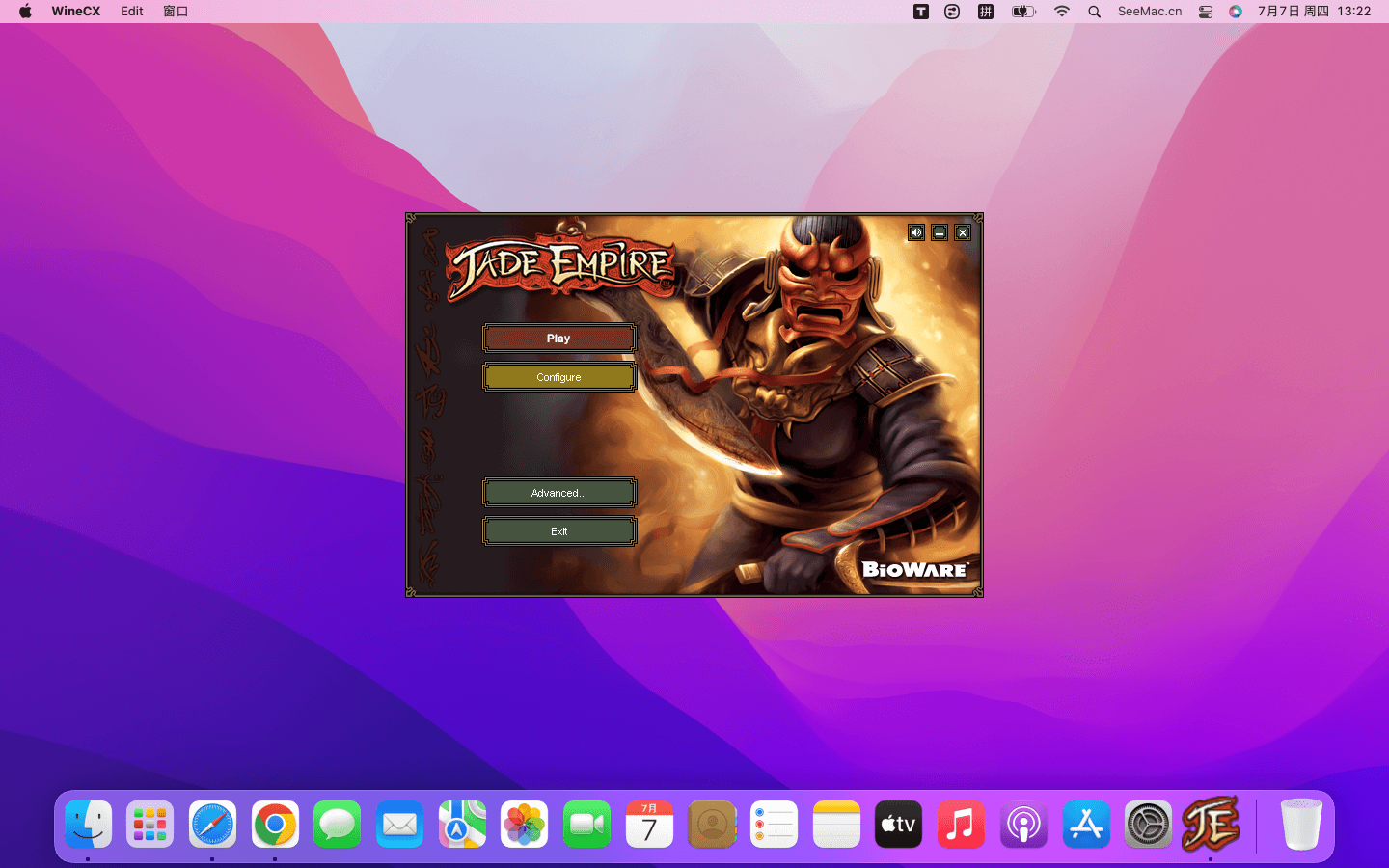Open Podcasts from the Dock
The image size is (1389, 868).
click(1023, 825)
